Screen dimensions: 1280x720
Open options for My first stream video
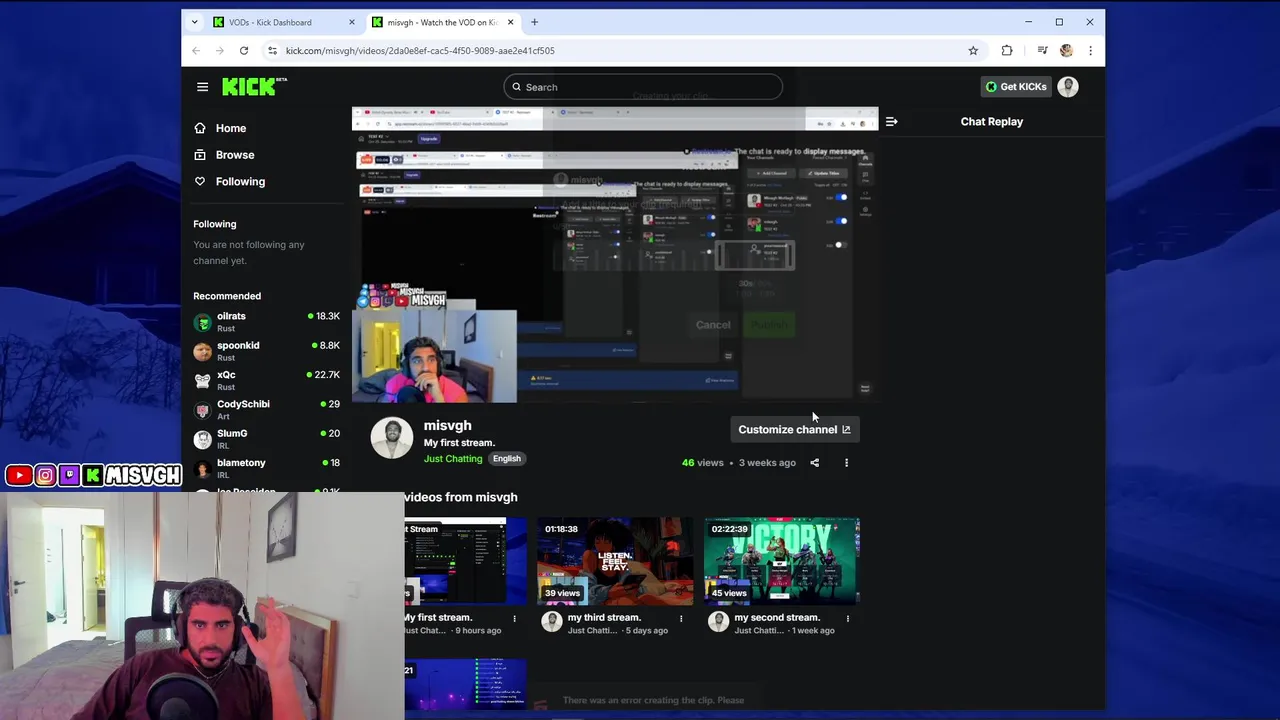pos(514,619)
